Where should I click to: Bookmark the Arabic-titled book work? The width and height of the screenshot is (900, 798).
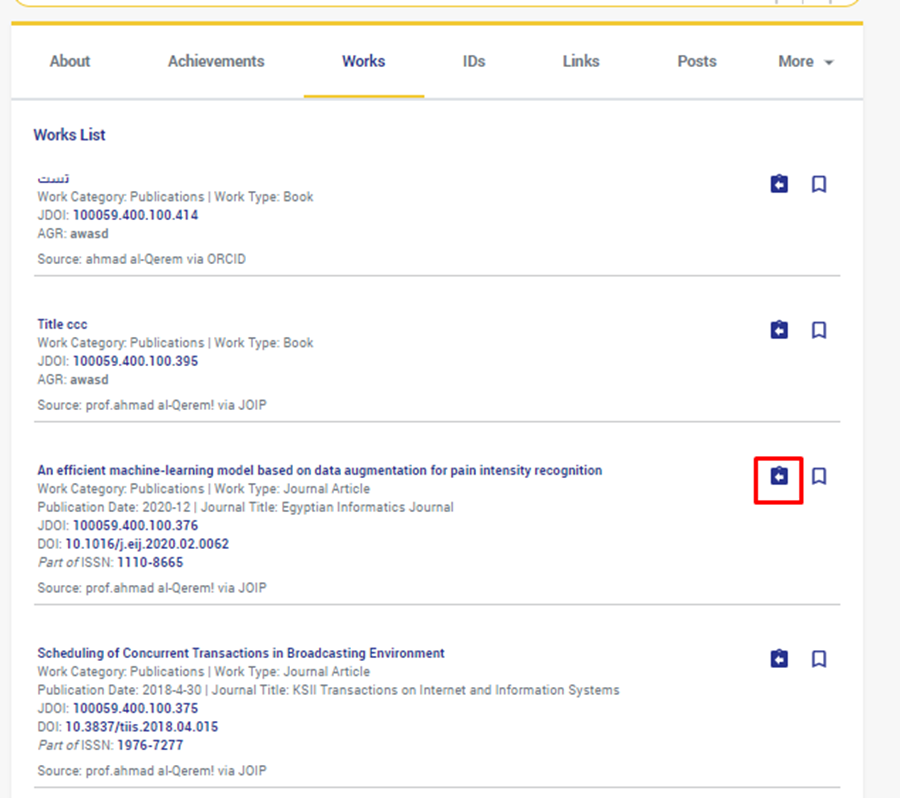[819, 184]
